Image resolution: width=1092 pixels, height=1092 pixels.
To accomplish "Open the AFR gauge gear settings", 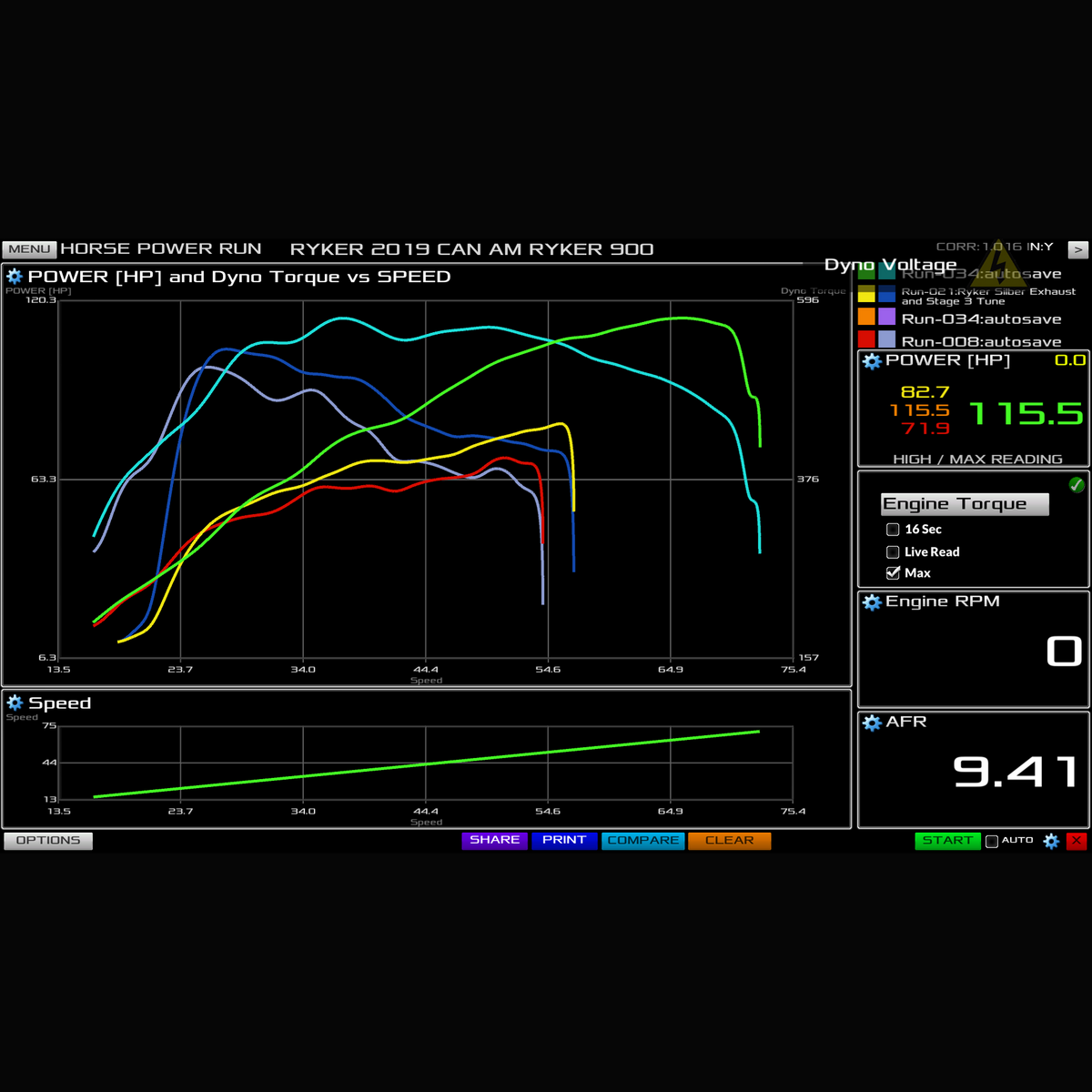I will point(872,723).
